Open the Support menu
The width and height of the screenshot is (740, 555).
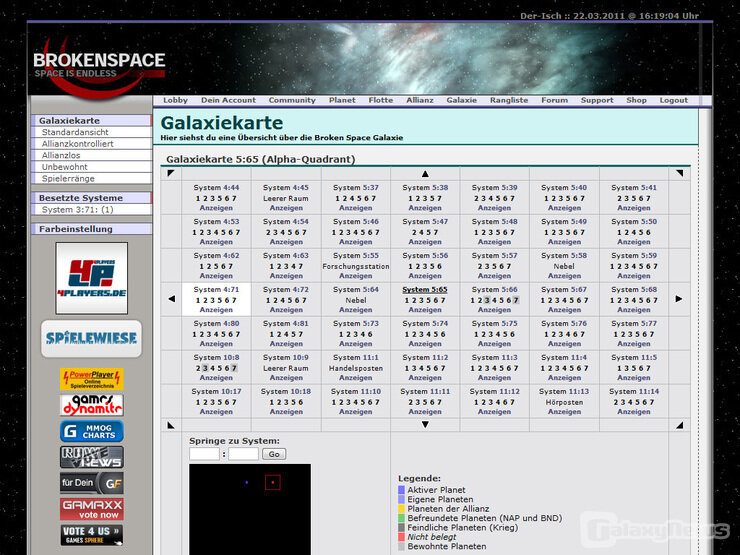point(597,100)
